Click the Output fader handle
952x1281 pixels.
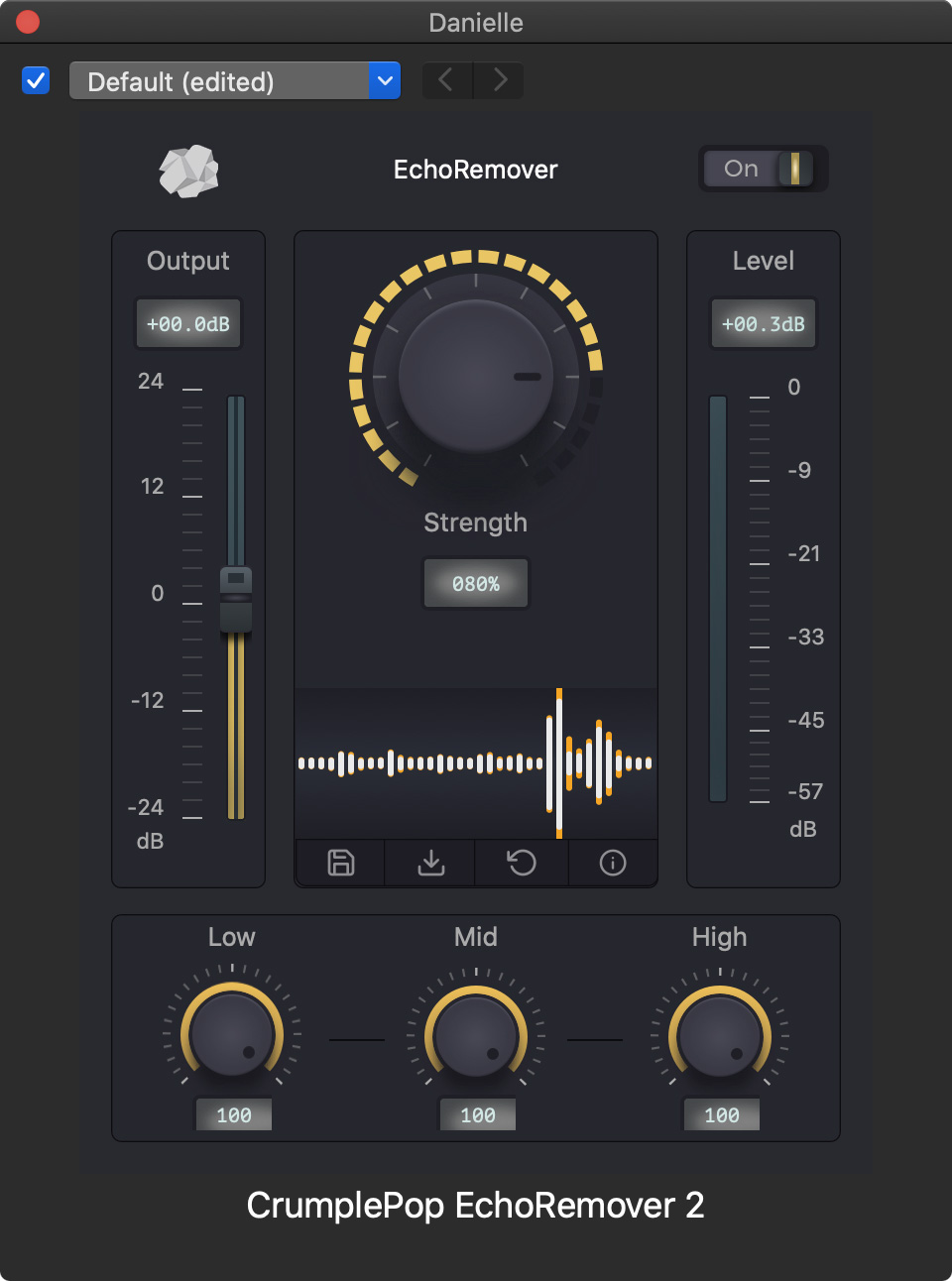pos(236,599)
